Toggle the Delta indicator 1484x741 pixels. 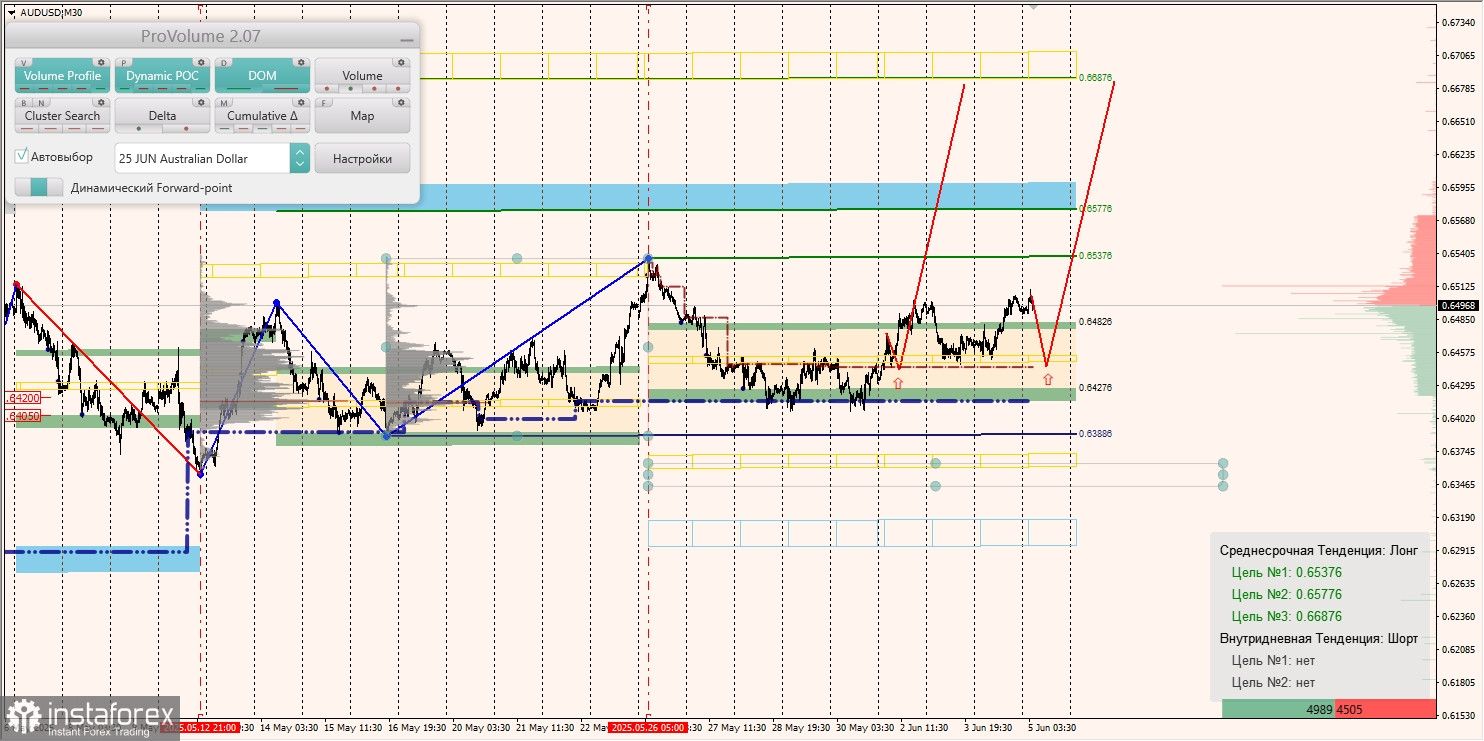click(162, 116)
